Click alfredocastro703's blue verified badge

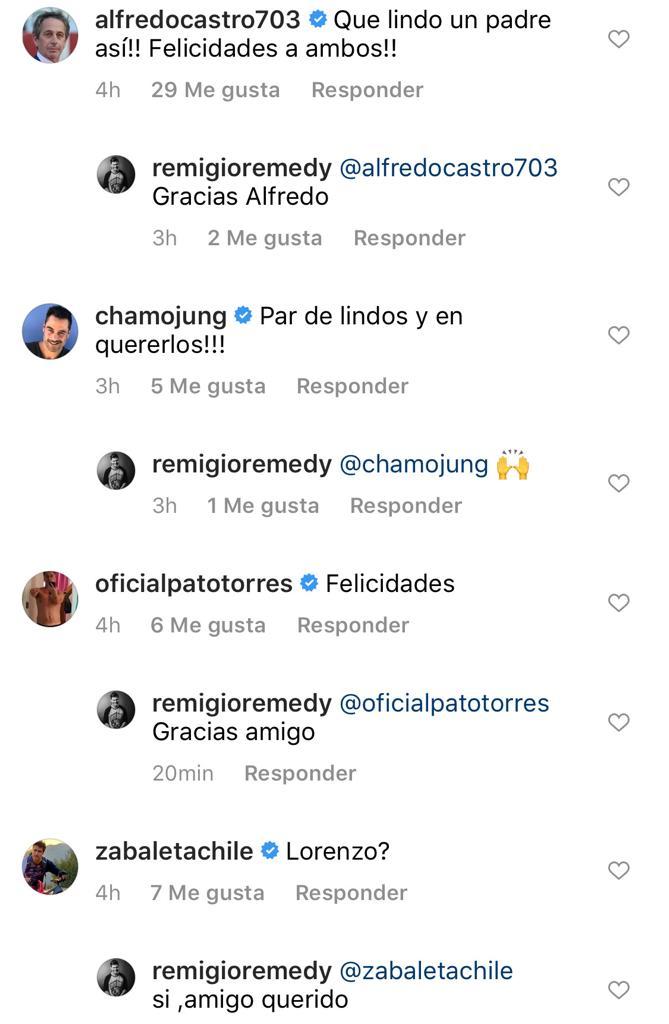(x=319, y=17)
